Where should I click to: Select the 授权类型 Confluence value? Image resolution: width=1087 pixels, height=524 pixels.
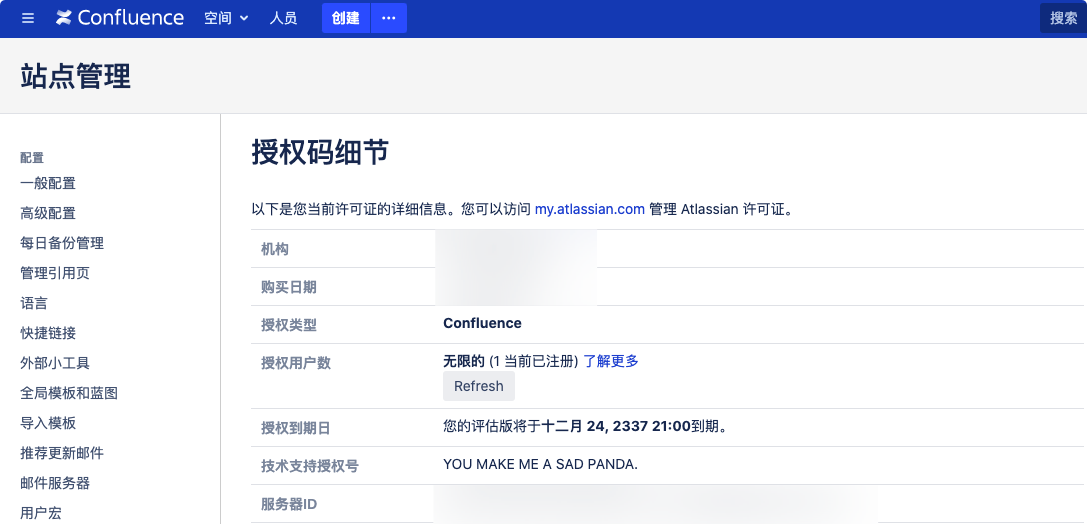click(482, 323)
